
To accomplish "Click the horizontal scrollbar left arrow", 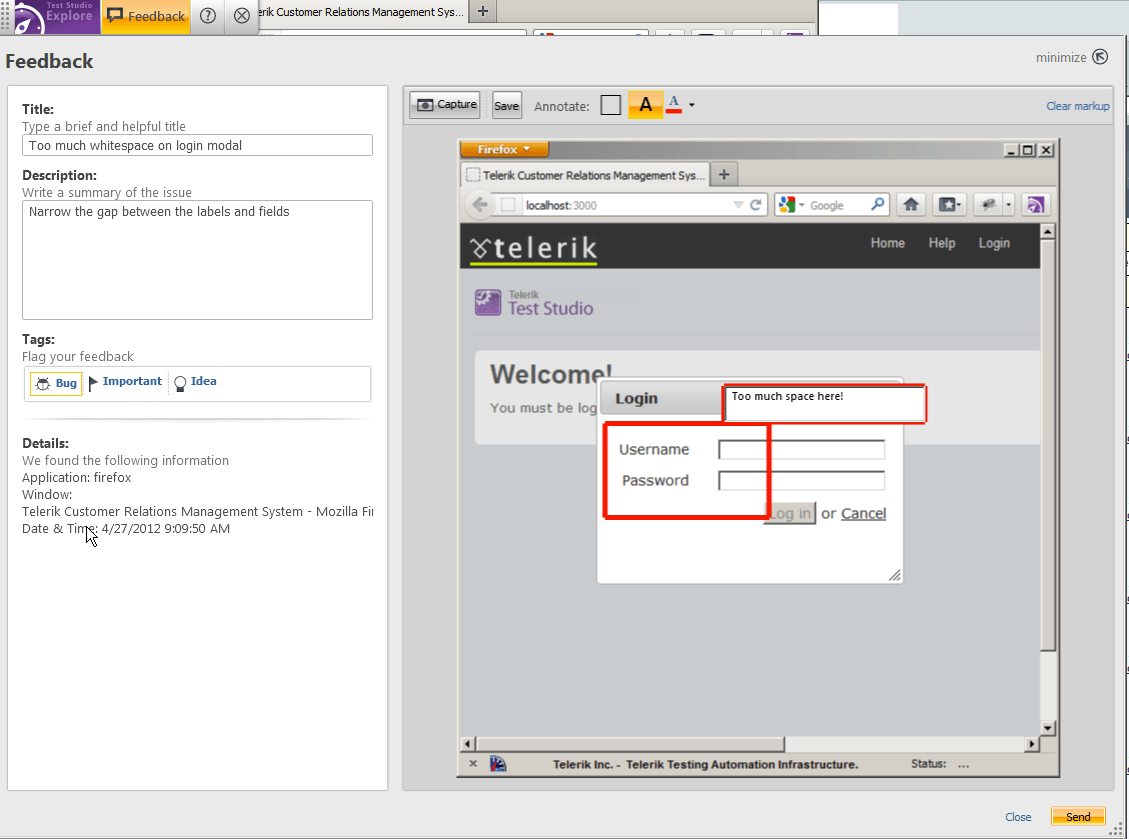I will coord(468,744).
